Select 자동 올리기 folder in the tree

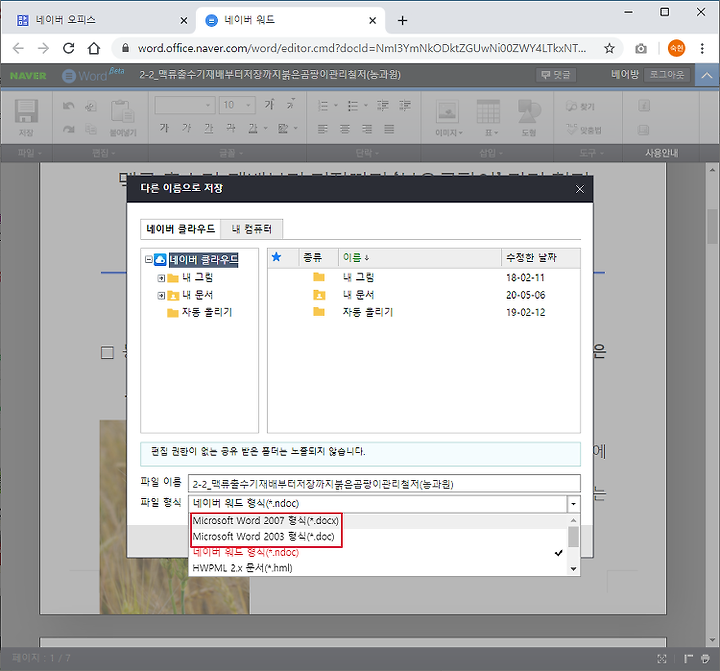[200, 313]
